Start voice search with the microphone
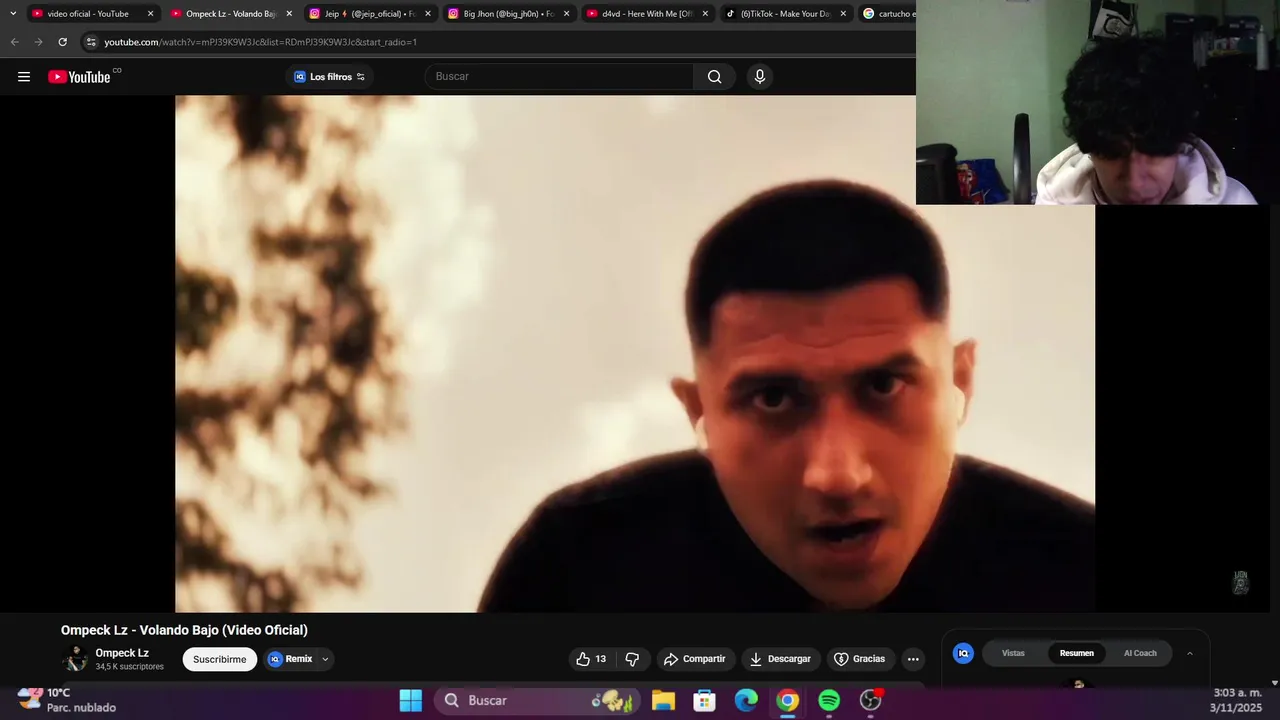This screenshot has height=720, width=1280. click(x=760, y=76)
